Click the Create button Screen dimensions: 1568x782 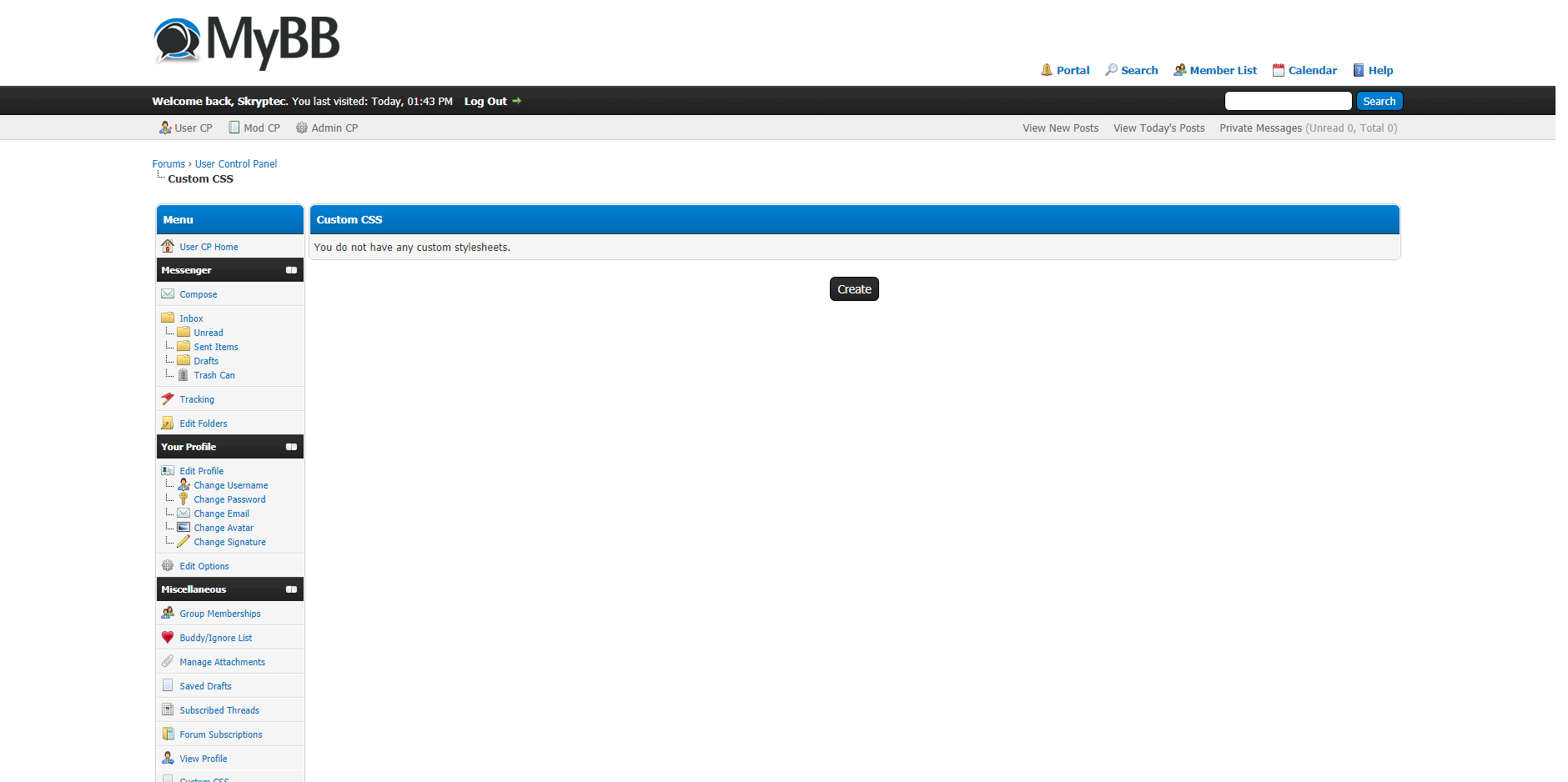[854, 289]
